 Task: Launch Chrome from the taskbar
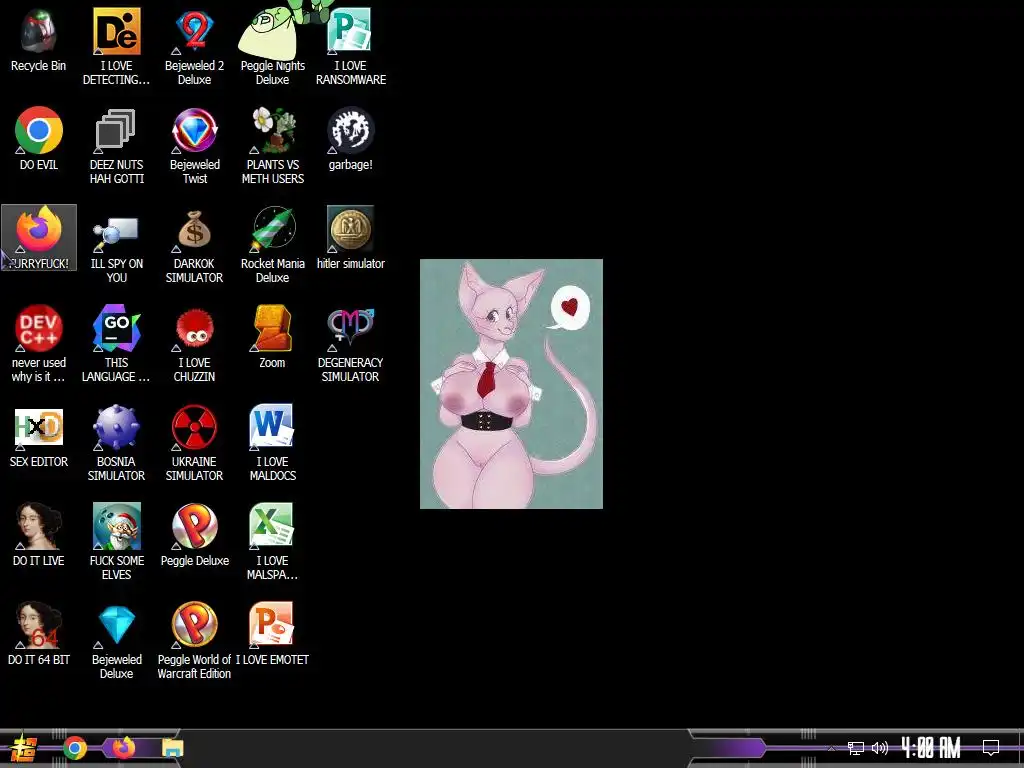click(x=75, y=748)
